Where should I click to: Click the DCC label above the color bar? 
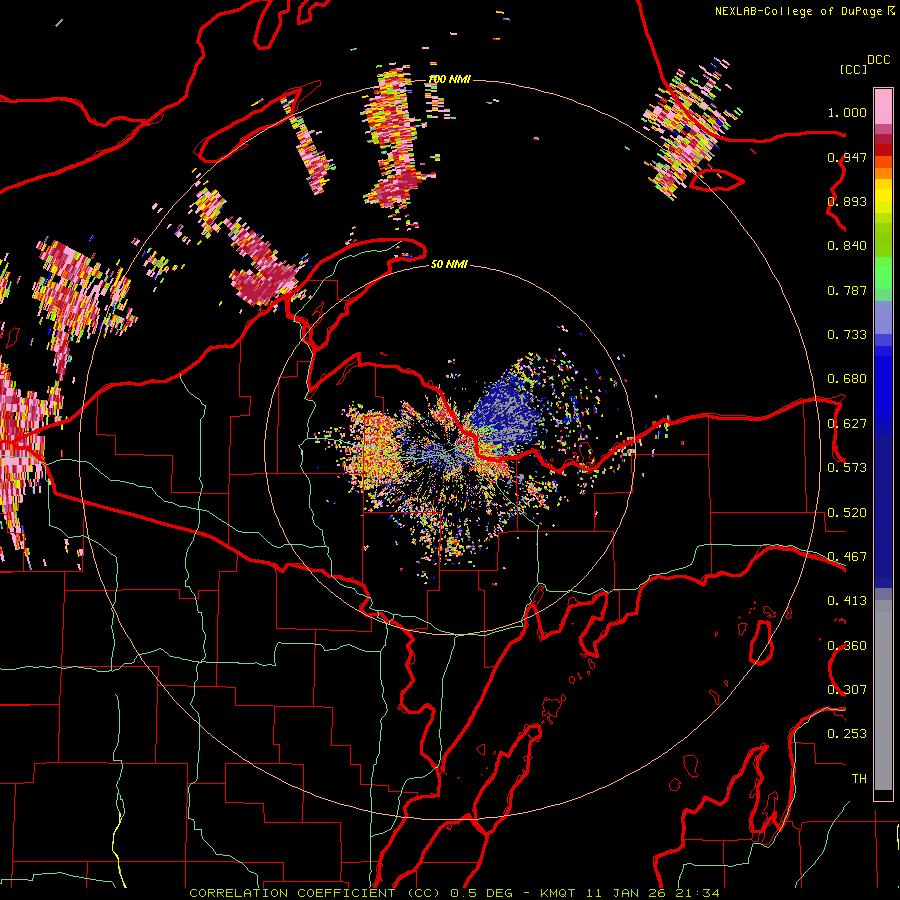tap(879, 60)
